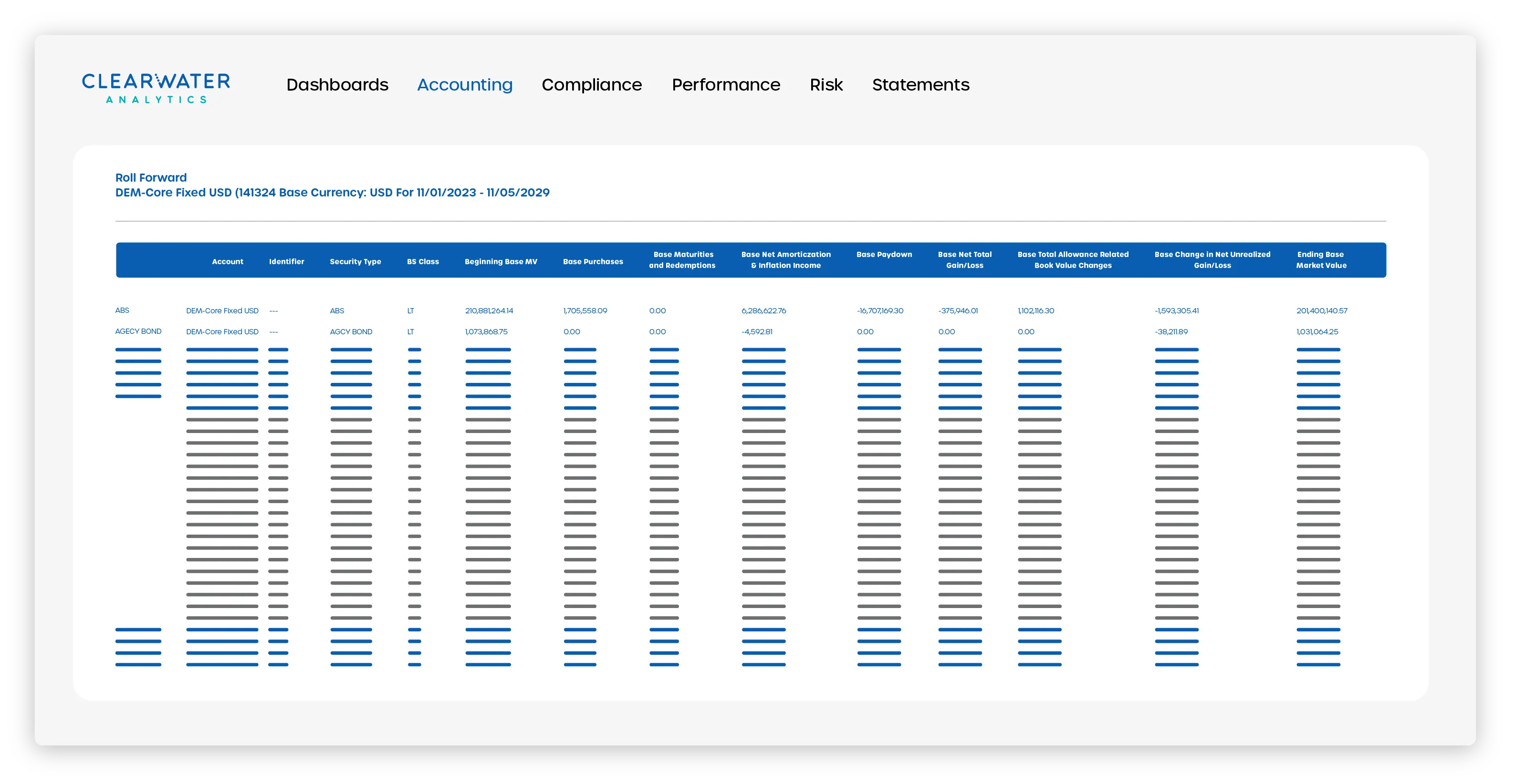Go to the Compliance section
Screen dimensions: 1515x784
[591, 84]
